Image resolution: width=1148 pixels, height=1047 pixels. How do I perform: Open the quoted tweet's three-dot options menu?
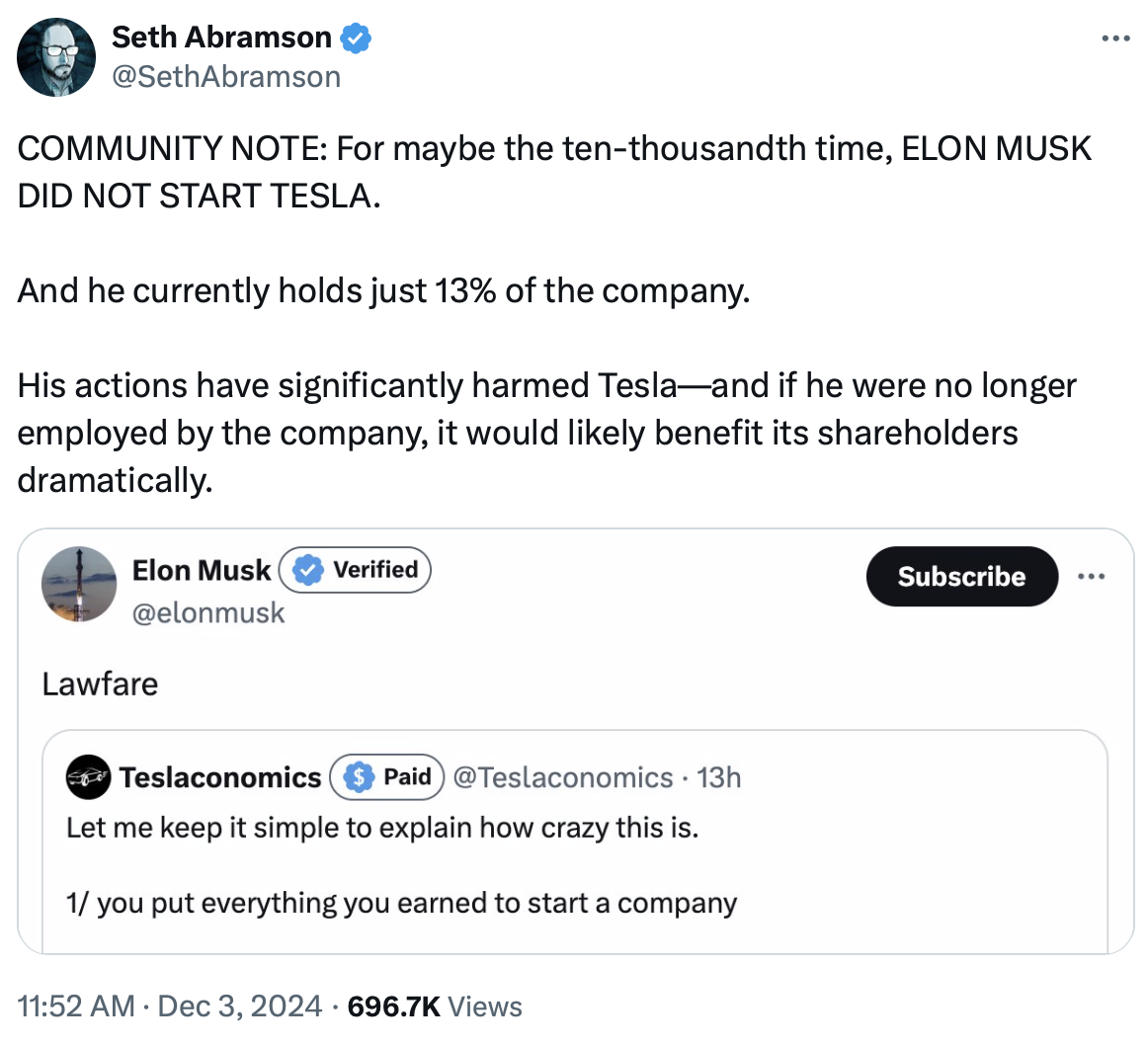pos(1093,577)
